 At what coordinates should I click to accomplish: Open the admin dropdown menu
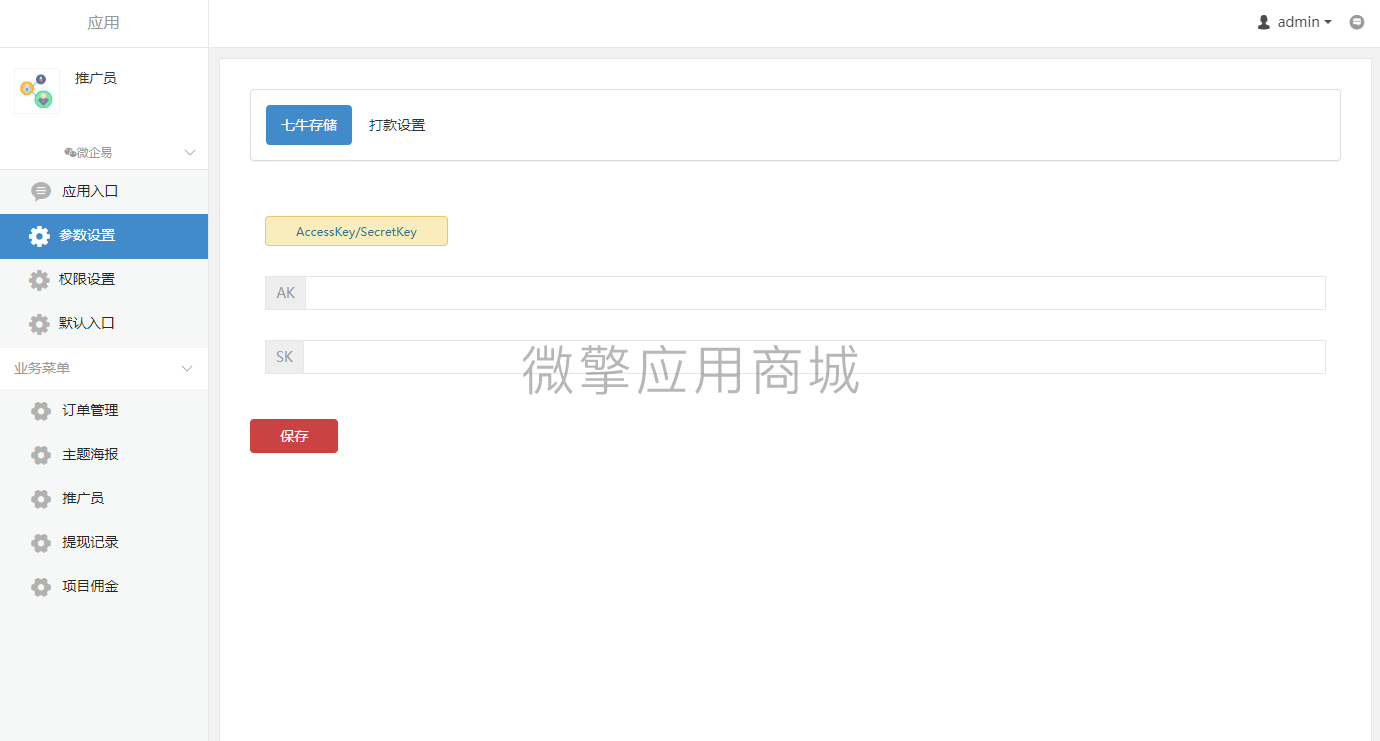coord(1305,22)
